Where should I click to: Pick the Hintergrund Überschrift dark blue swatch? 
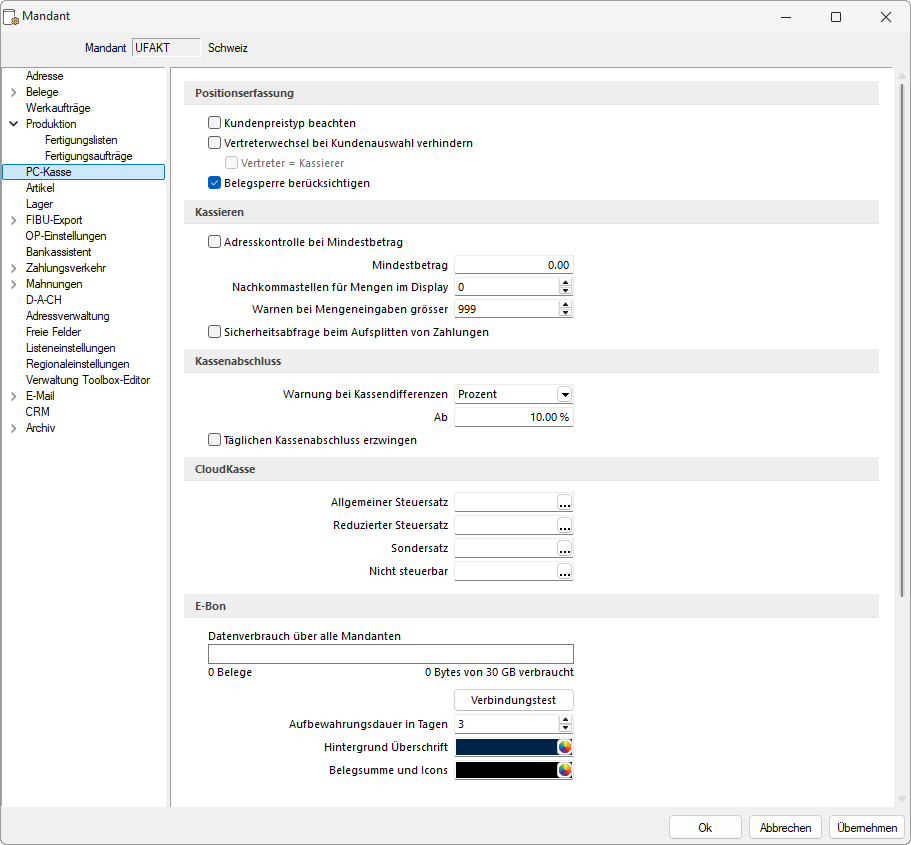point(507,747)
